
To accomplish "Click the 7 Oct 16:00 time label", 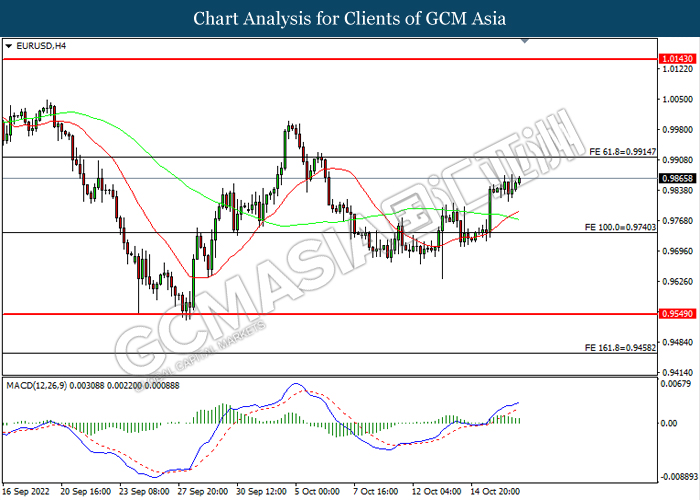I will (x=376, y=492).
